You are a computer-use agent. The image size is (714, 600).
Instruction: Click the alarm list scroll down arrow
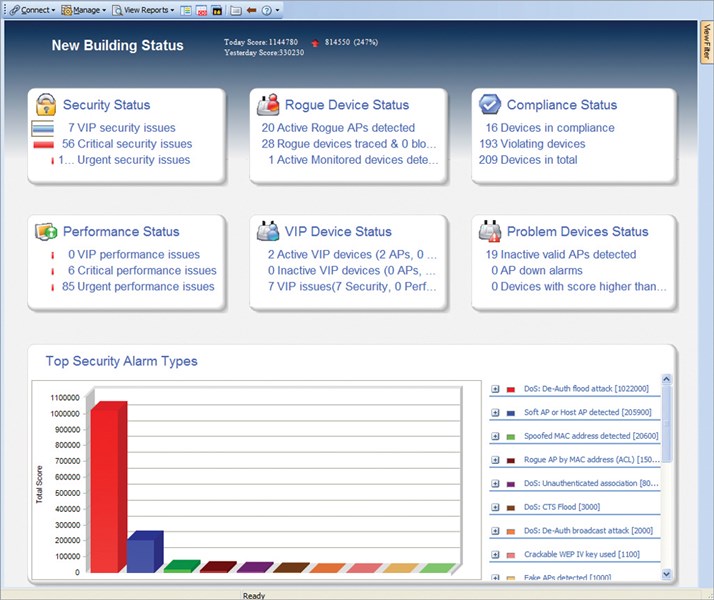point(667,574)
